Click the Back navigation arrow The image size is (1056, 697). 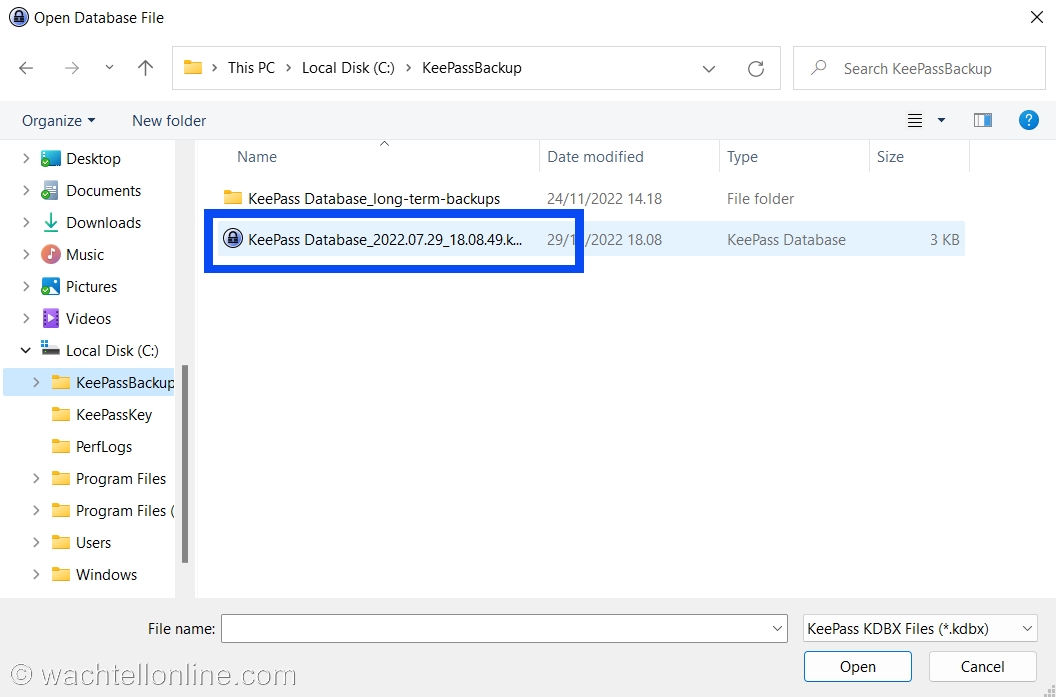point(26,67)
